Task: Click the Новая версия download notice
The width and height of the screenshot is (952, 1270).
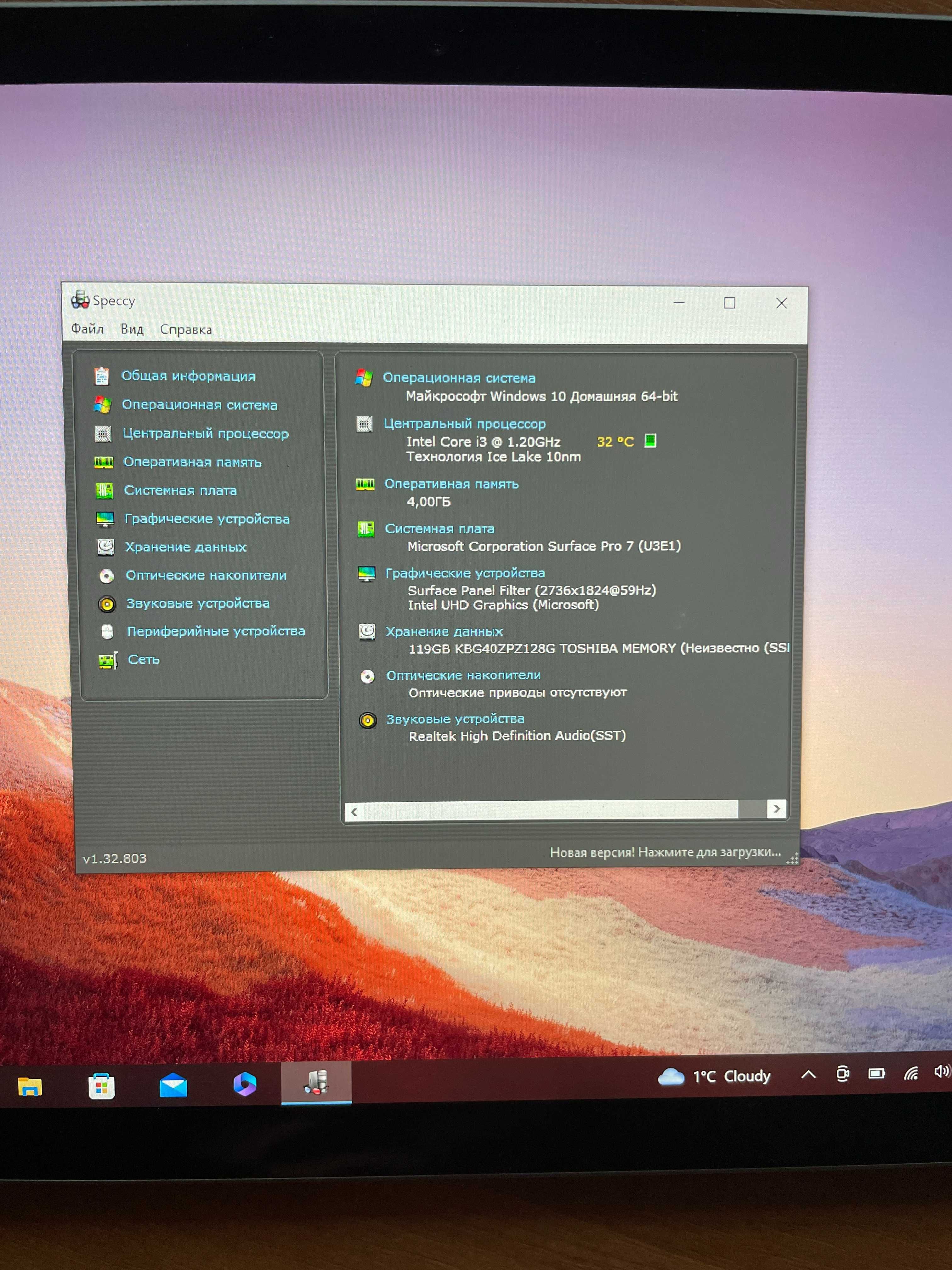Action: tap(666, 852)
